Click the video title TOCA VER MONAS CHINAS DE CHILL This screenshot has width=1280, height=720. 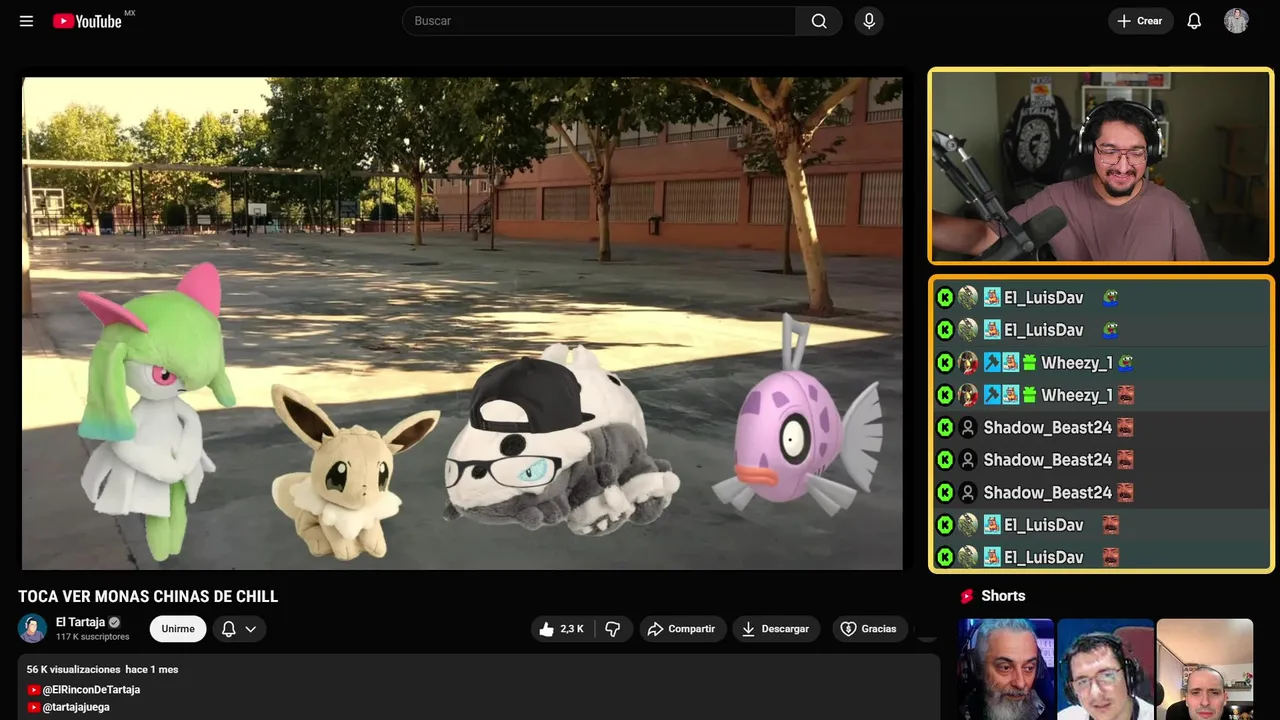point(148,597)
